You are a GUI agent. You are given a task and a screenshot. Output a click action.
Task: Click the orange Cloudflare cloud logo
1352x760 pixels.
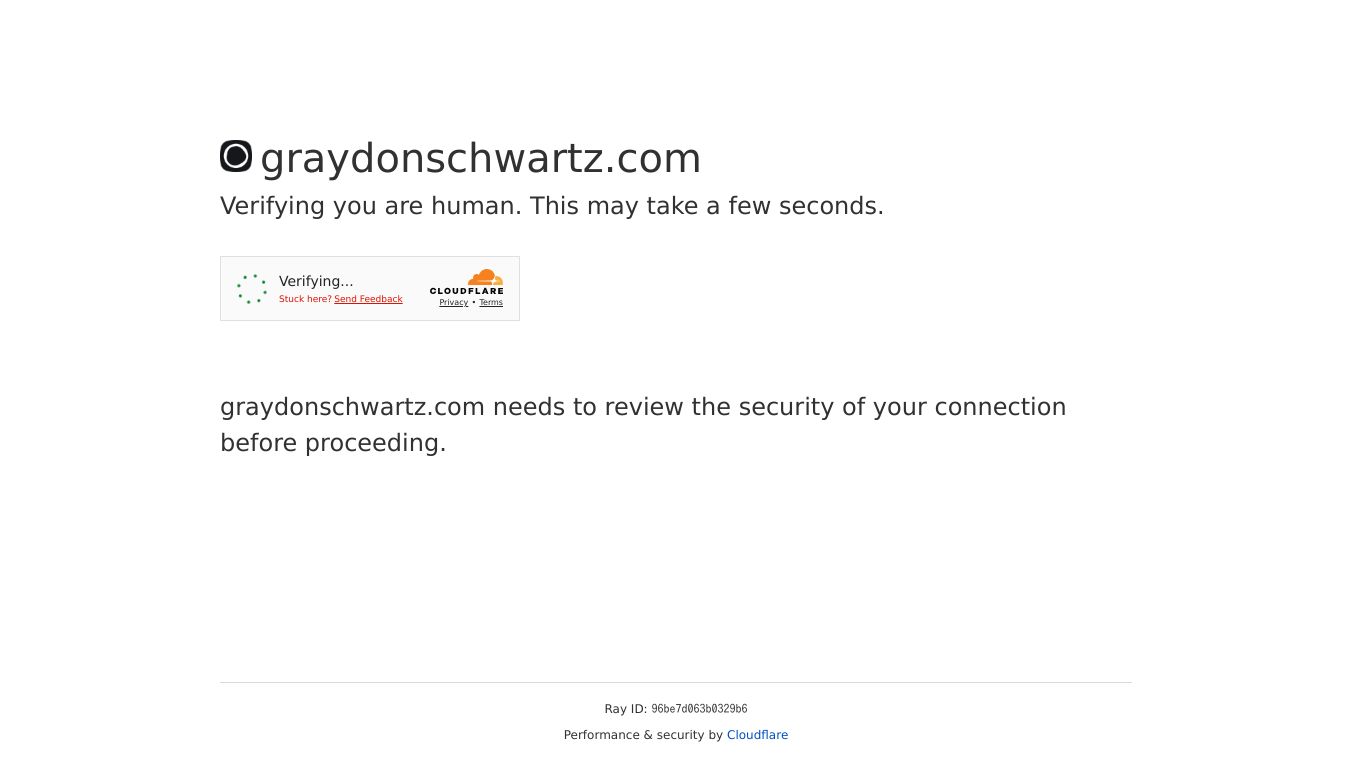(x=485, y=277)
